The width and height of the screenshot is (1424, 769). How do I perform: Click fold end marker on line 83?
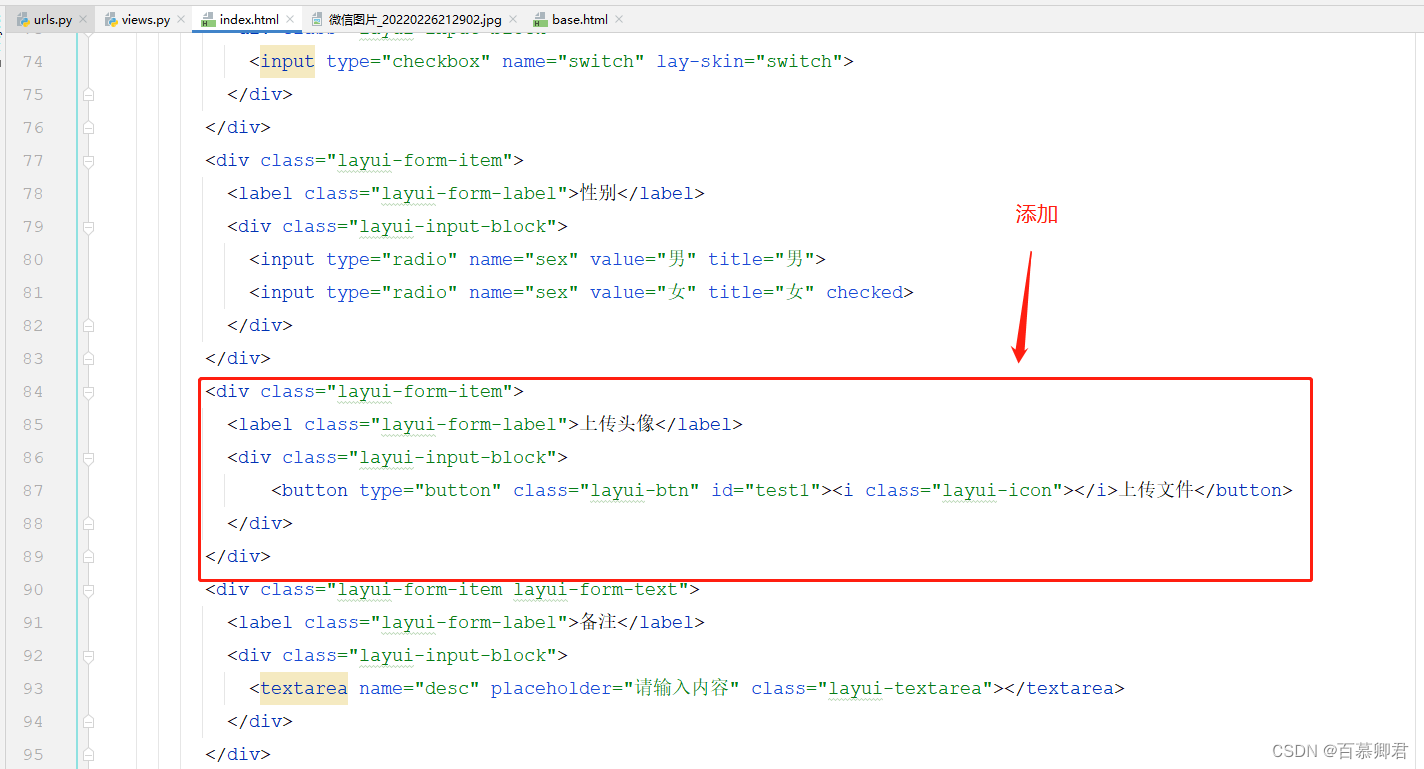88,359
